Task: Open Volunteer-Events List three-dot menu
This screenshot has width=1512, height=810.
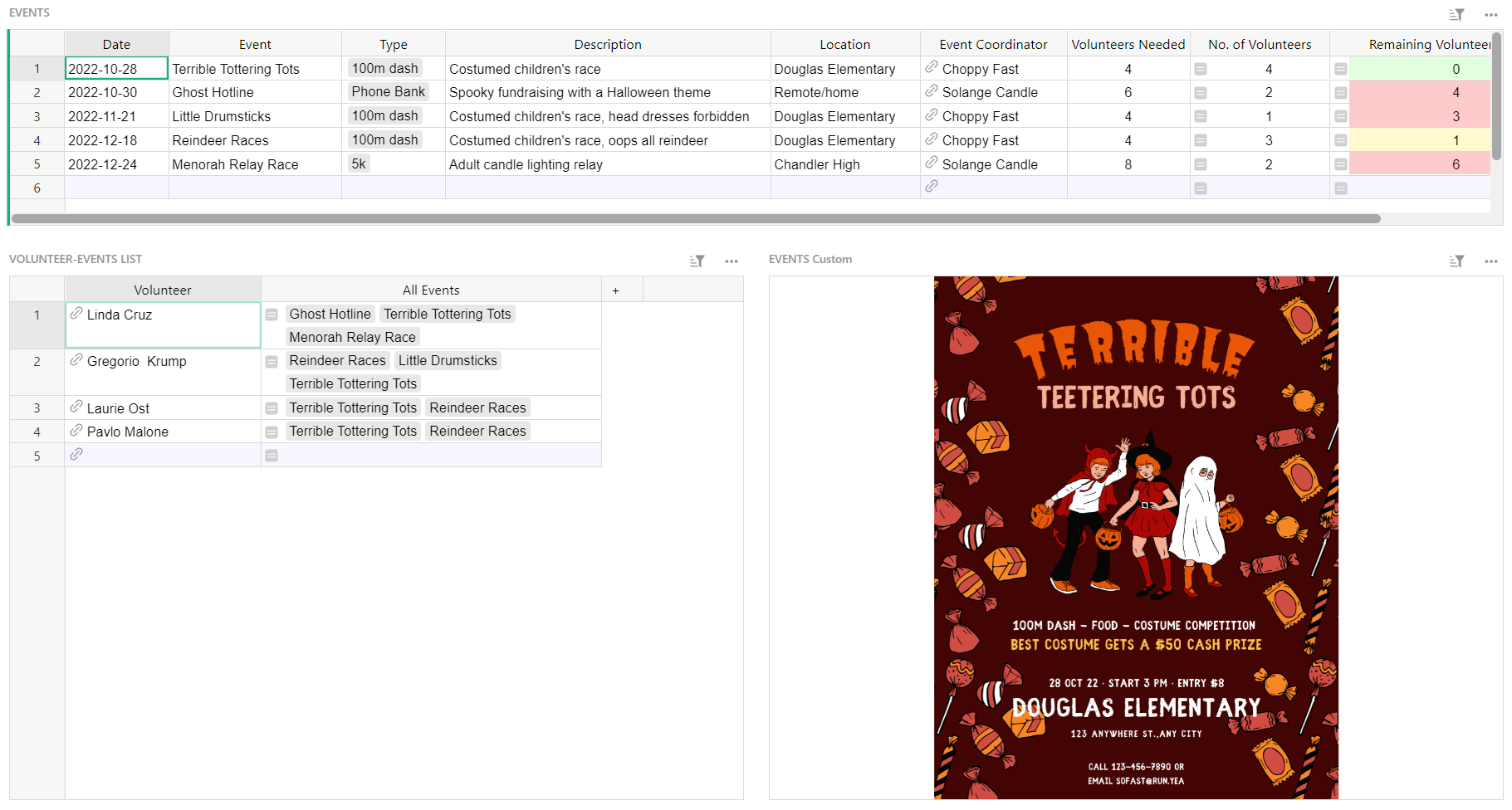Action: pyautogui.click(x=731, y=261)
